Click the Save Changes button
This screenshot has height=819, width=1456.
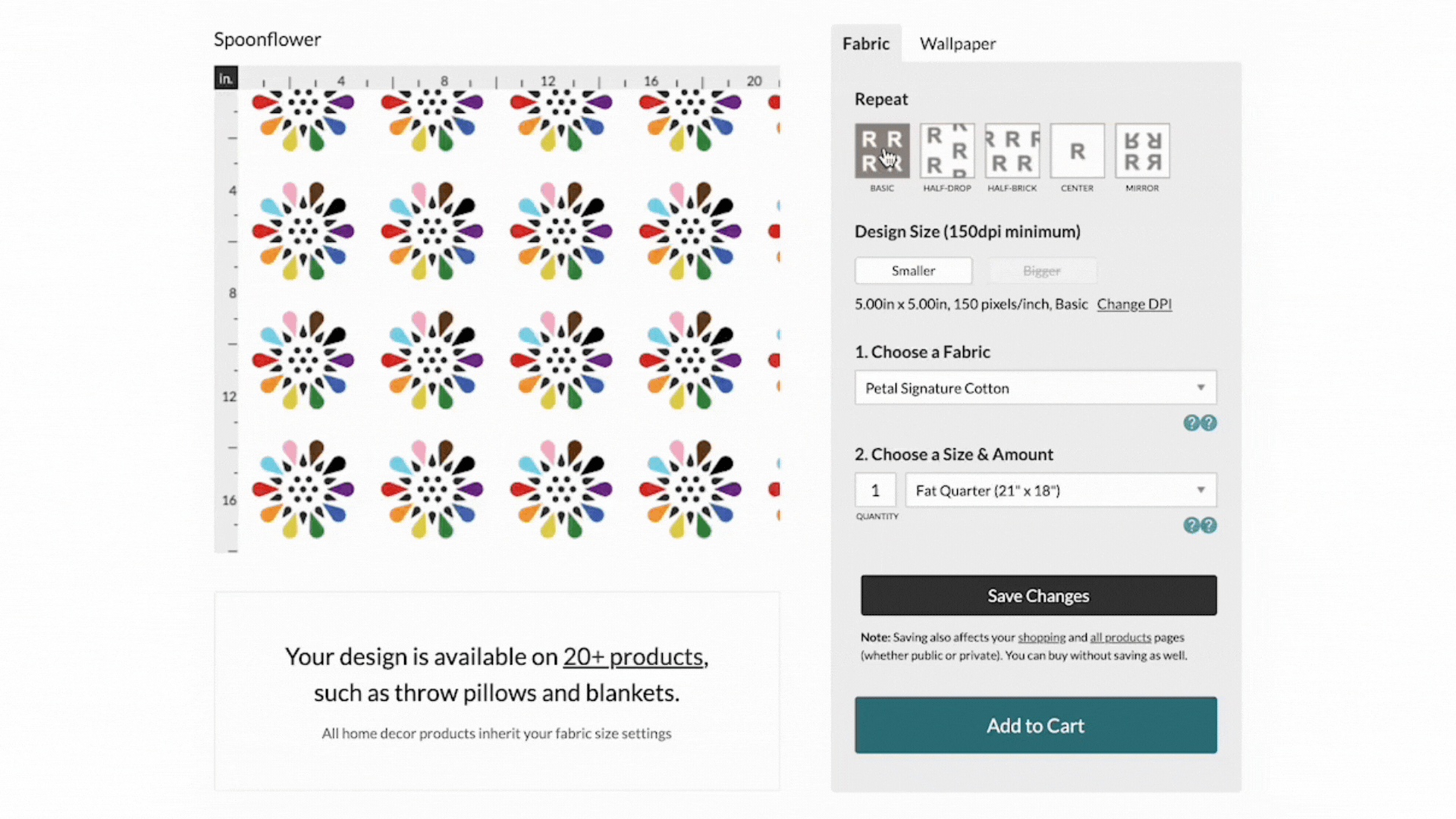click(x=1038, y=595)
